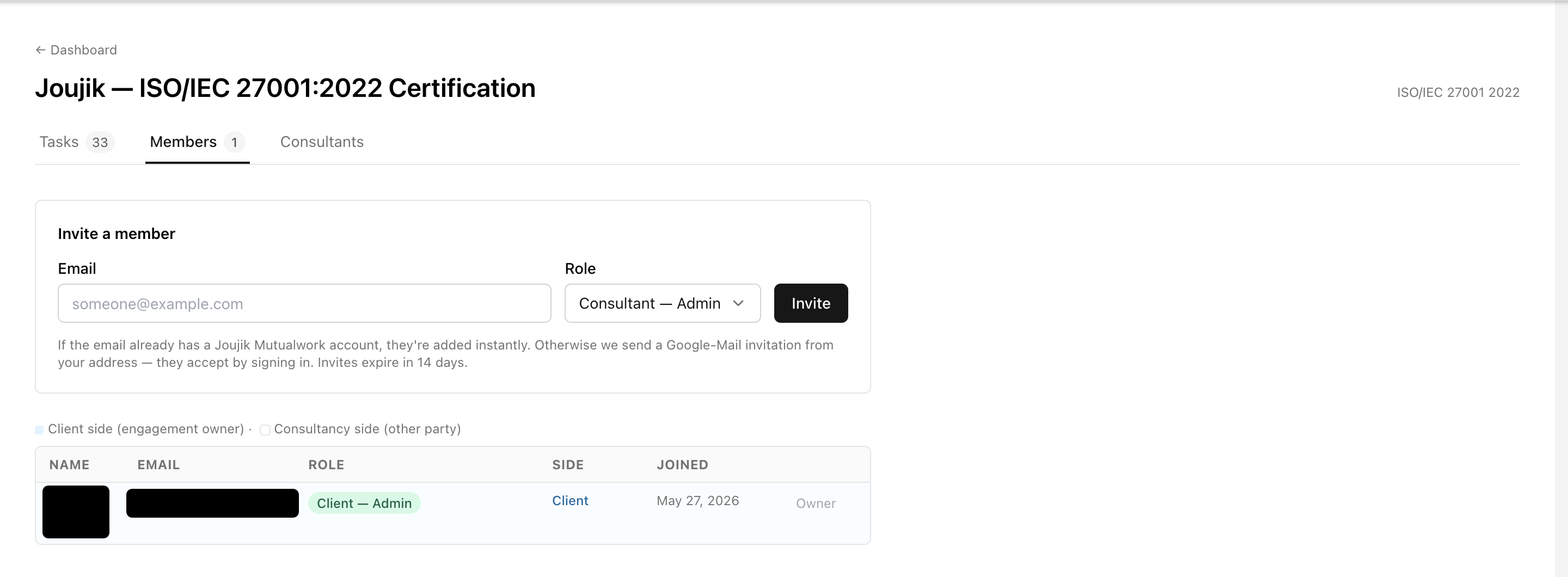1568x577 pixels.
Task: Open the Consultants tab
Action: point(321,142)
